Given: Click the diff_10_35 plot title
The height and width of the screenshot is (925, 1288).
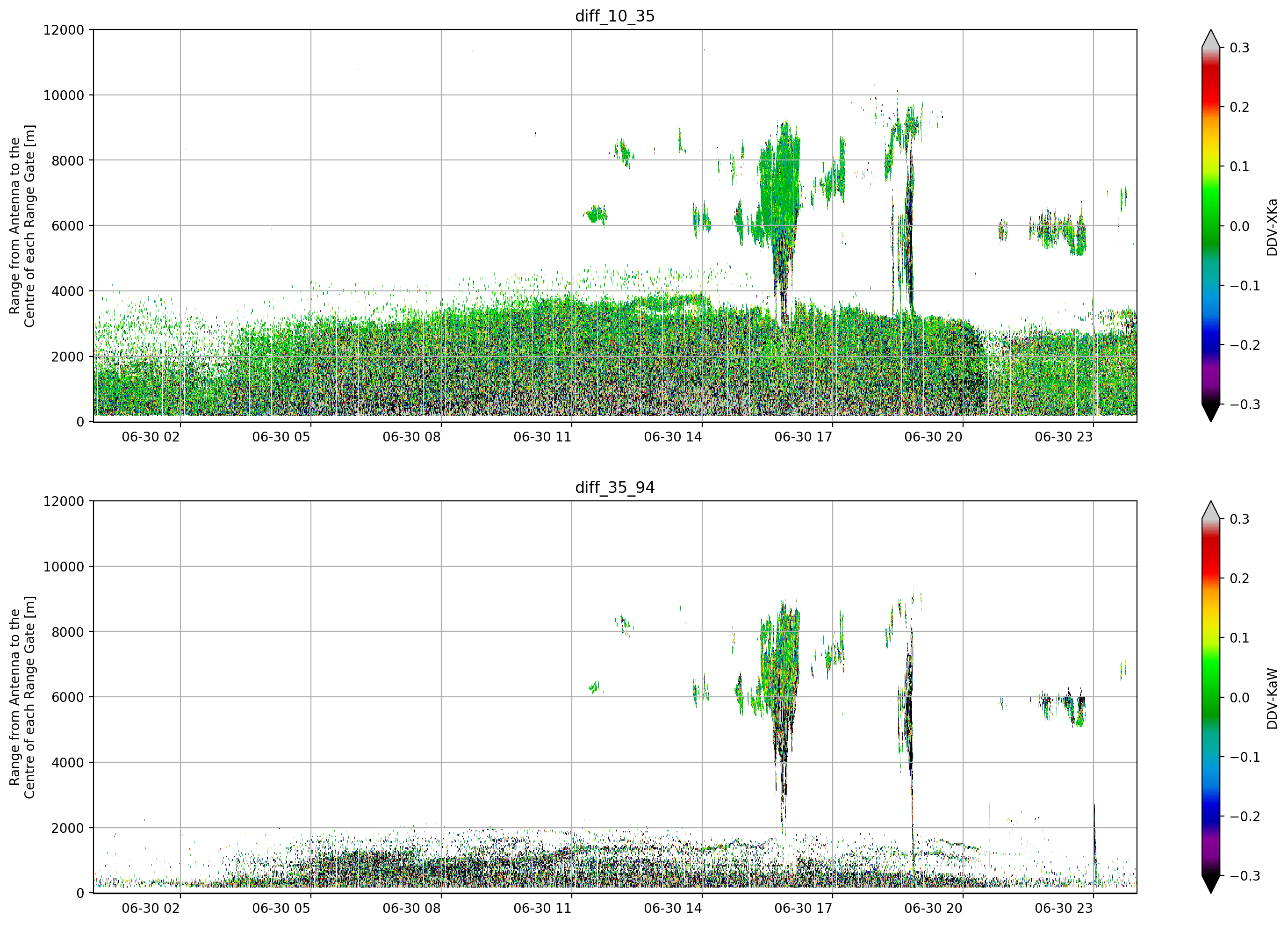Looking at the screenshot, I should [x=615, y=16].
